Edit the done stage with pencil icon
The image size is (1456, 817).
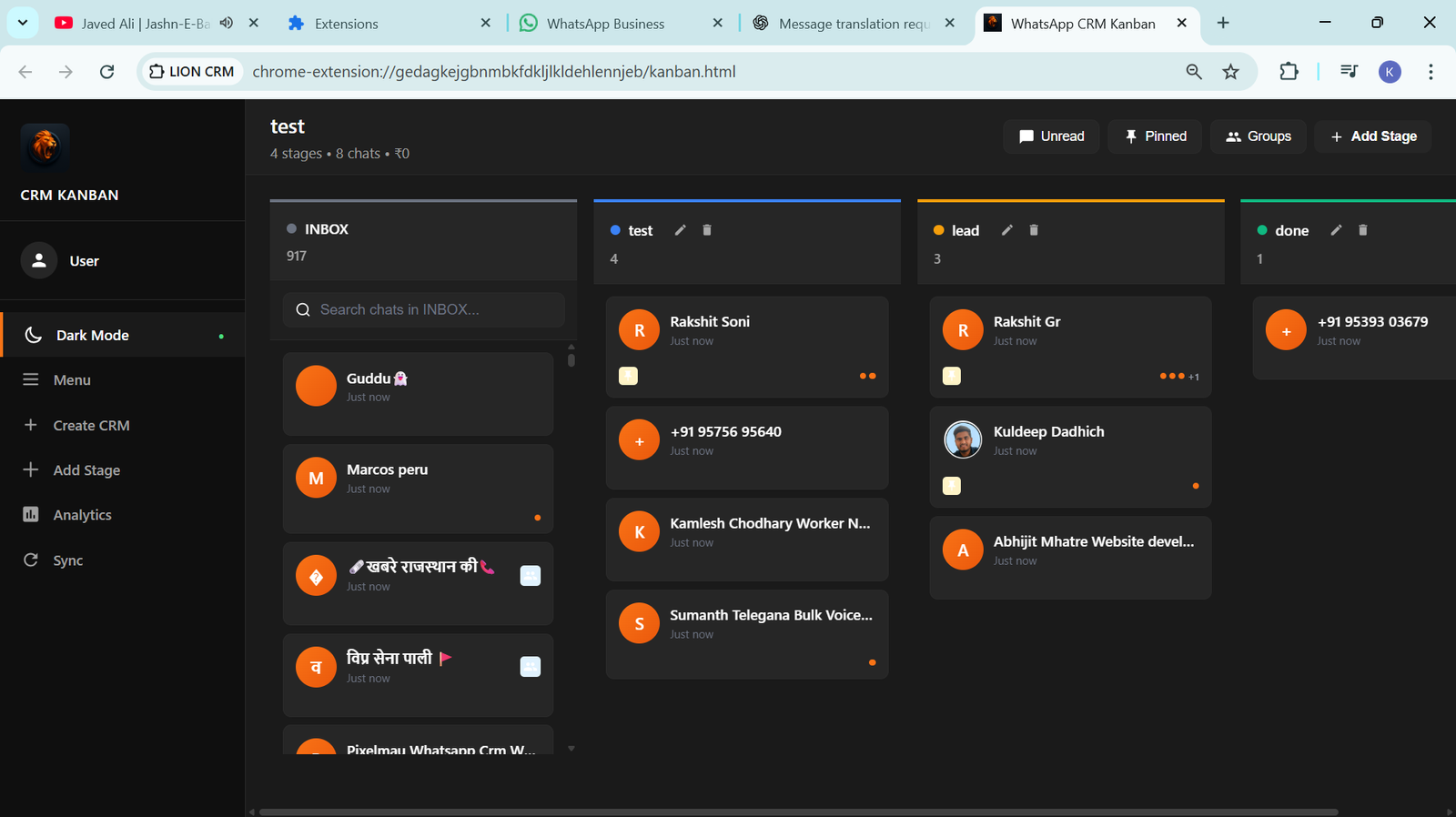1336,230
